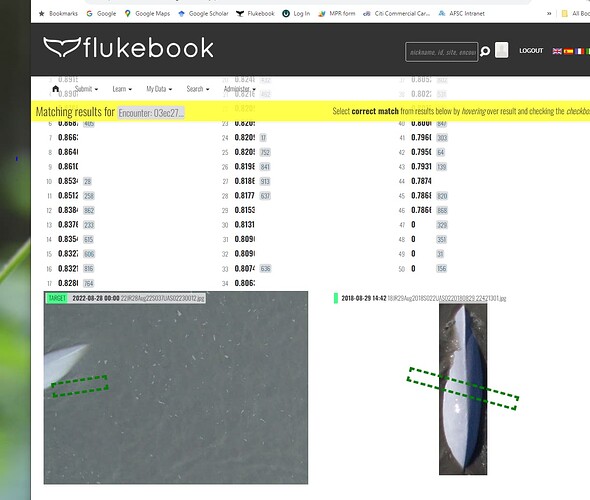Open the MPR form bookmark
590x500 pixels.
click(x=337, y=14)
